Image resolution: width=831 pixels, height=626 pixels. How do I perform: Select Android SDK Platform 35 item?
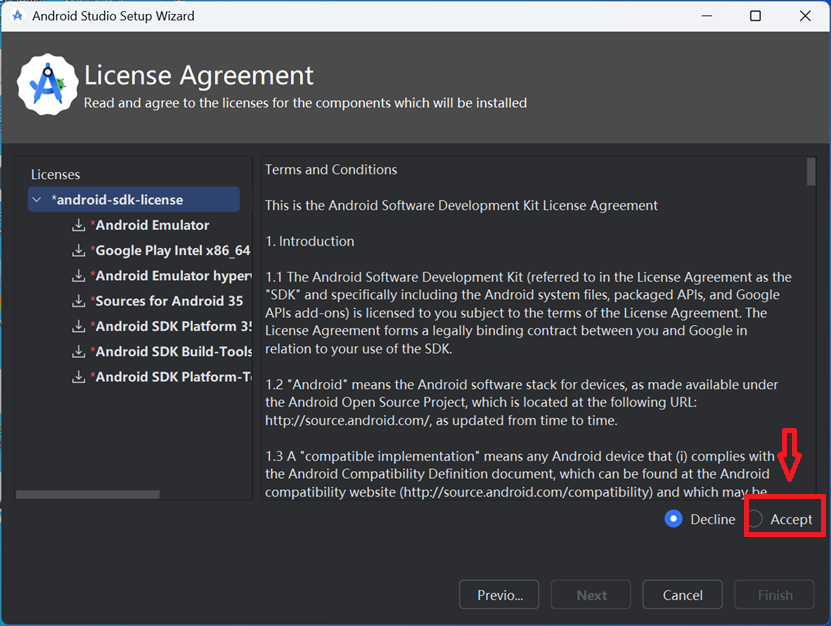coord(171,326)
